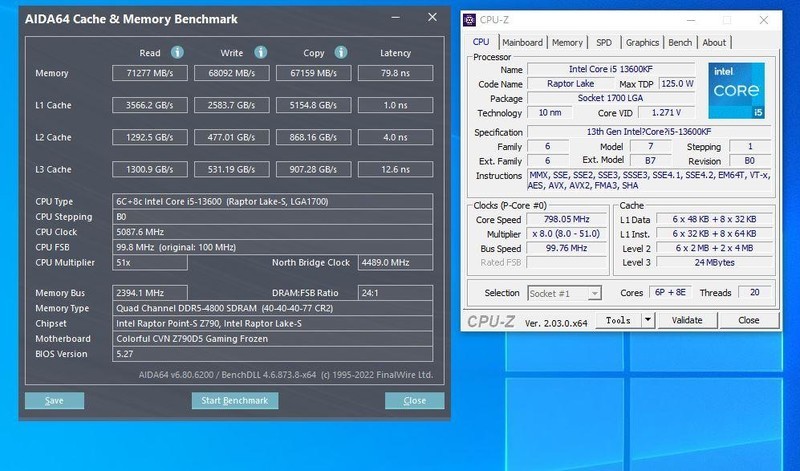The height and width of the screenshot is (471, 800).
Task: Click Start Benchmark in AIDA64
Action: click(235, 401)
